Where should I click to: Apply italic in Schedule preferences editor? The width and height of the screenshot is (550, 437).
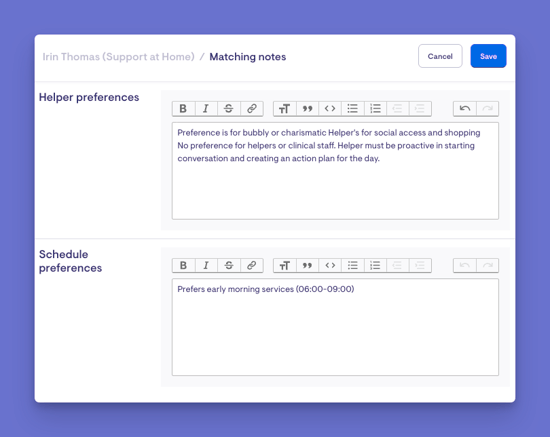click(x=206, y=265)
